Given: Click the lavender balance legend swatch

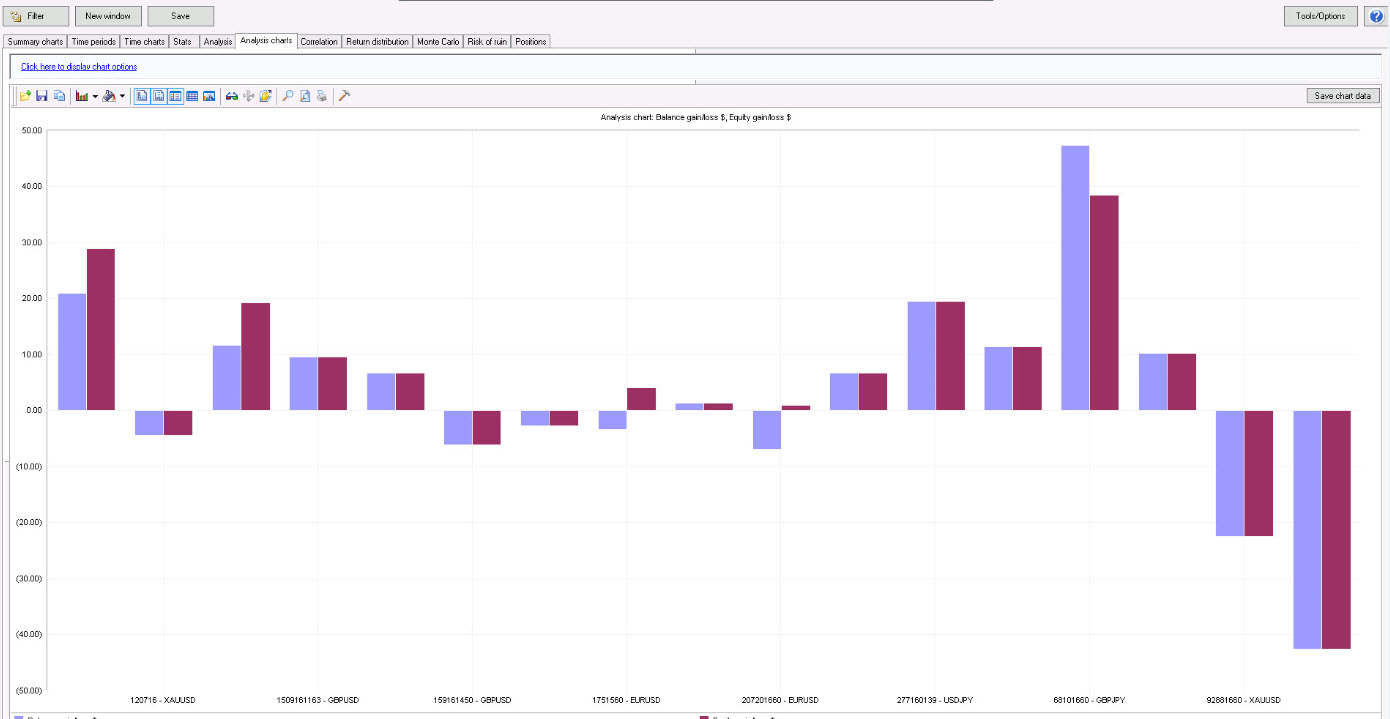Looking at the screenshot, I should pos(18,716).
